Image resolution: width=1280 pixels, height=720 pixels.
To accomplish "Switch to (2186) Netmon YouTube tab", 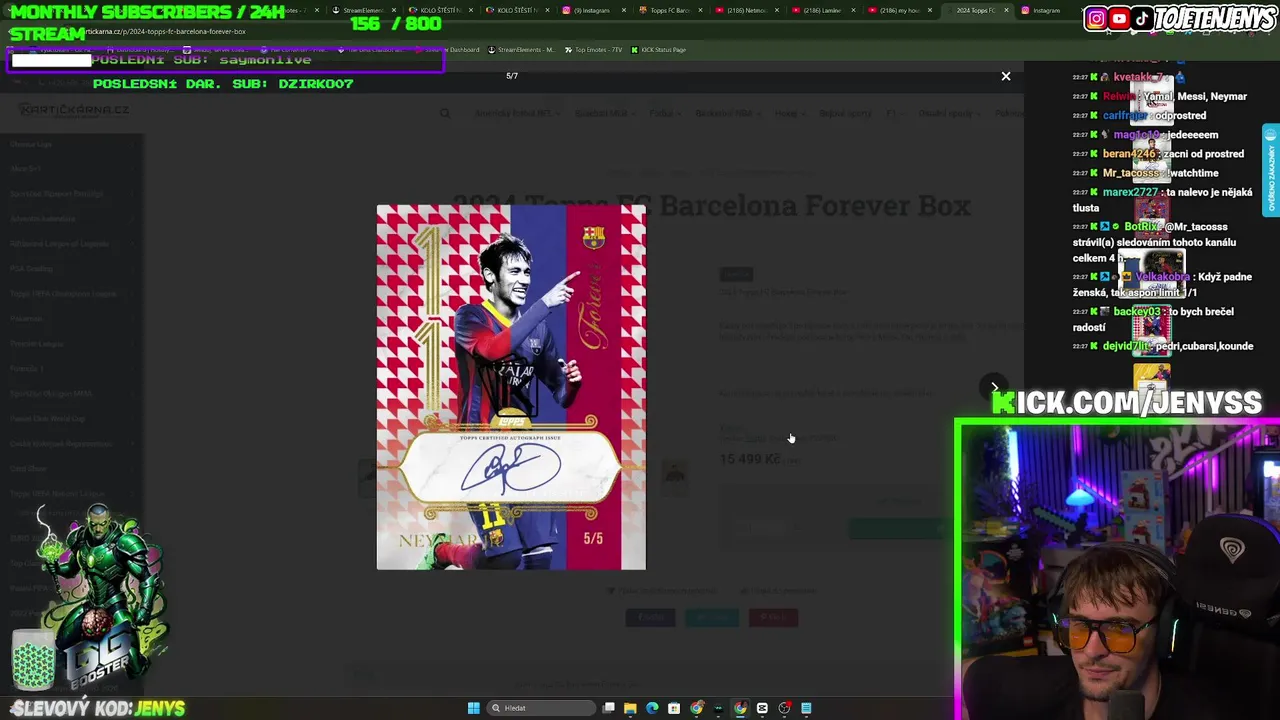I will click(x=745, y=10).
